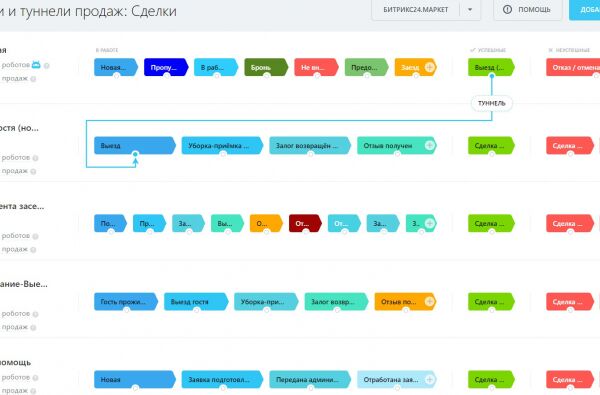Click help icon beside роботов in Заявка подготовл... row
This screenshot has height=395, width=600.
coord(35,378)
